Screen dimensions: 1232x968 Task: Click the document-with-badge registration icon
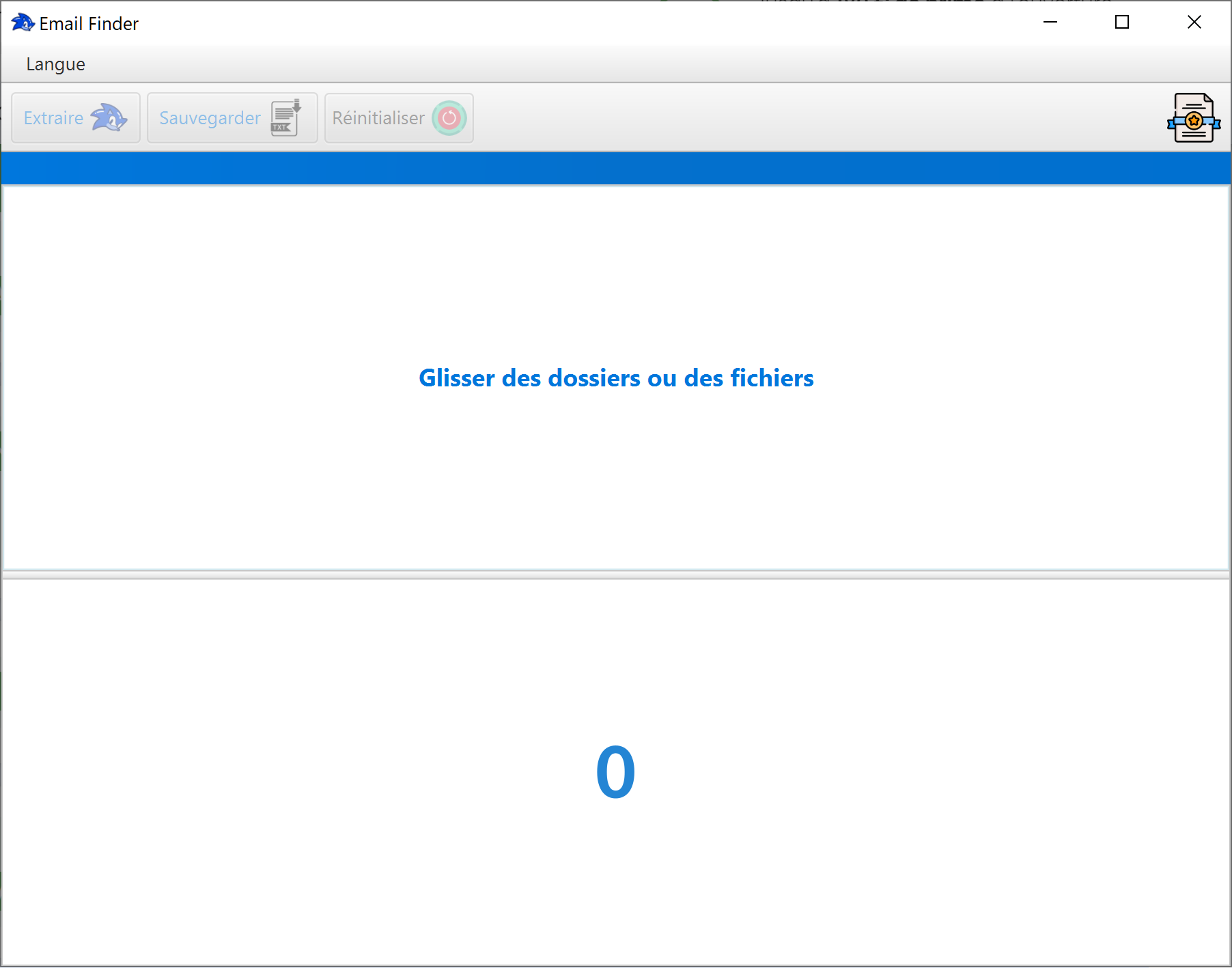[1193, 117]
